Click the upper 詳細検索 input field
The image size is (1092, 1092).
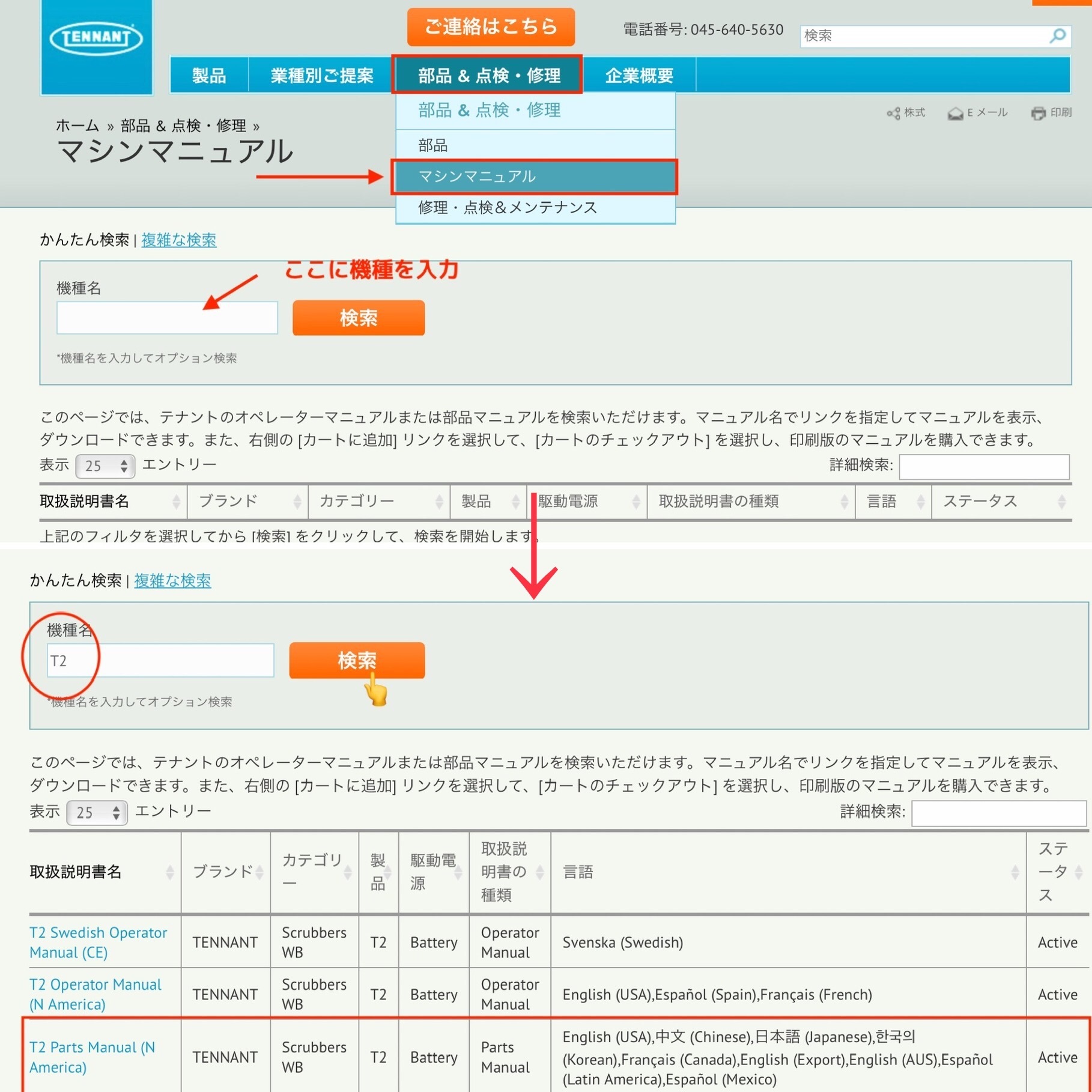click(984, 466)
